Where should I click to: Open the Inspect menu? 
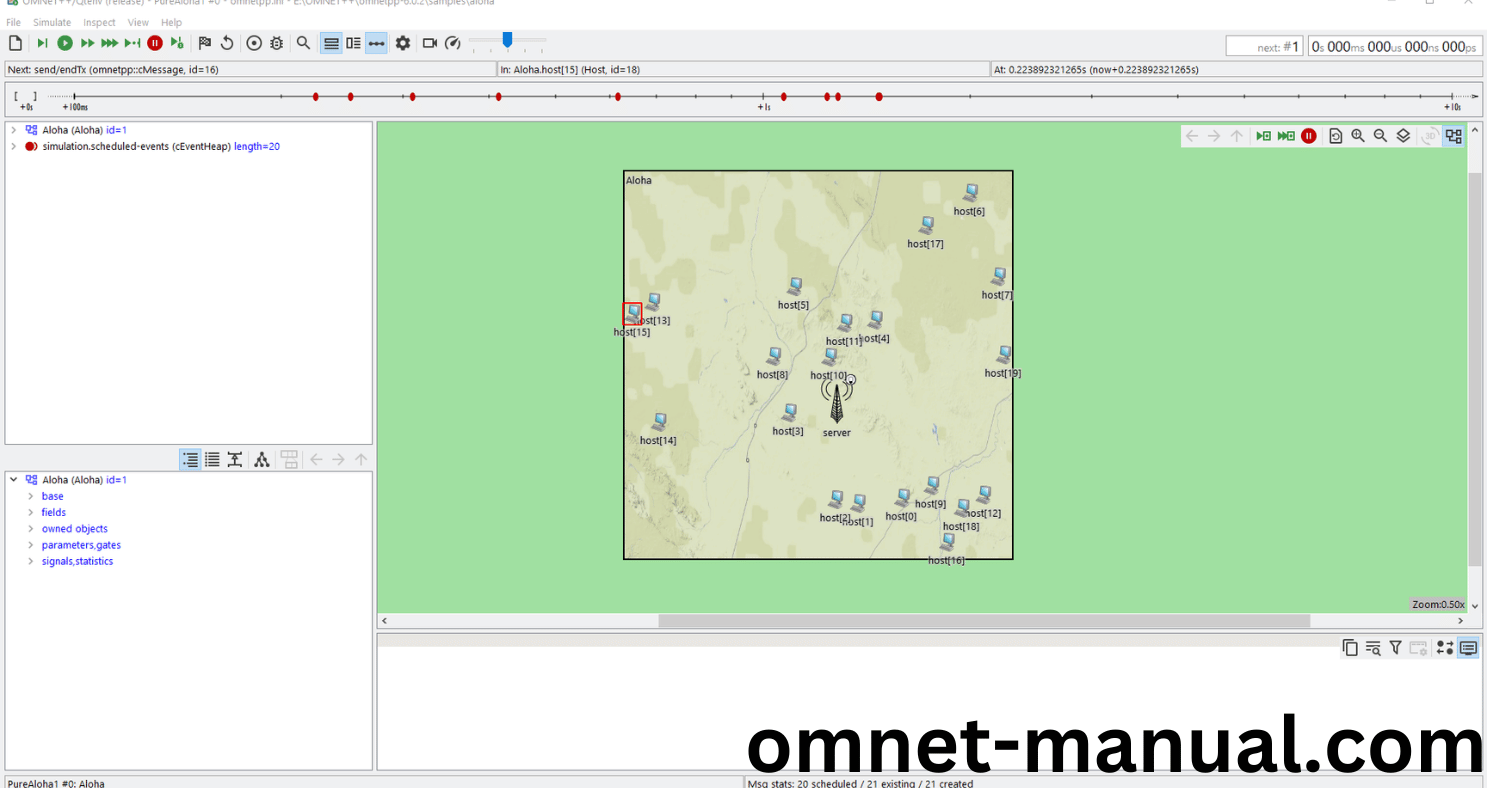click(x=99, y=22)
